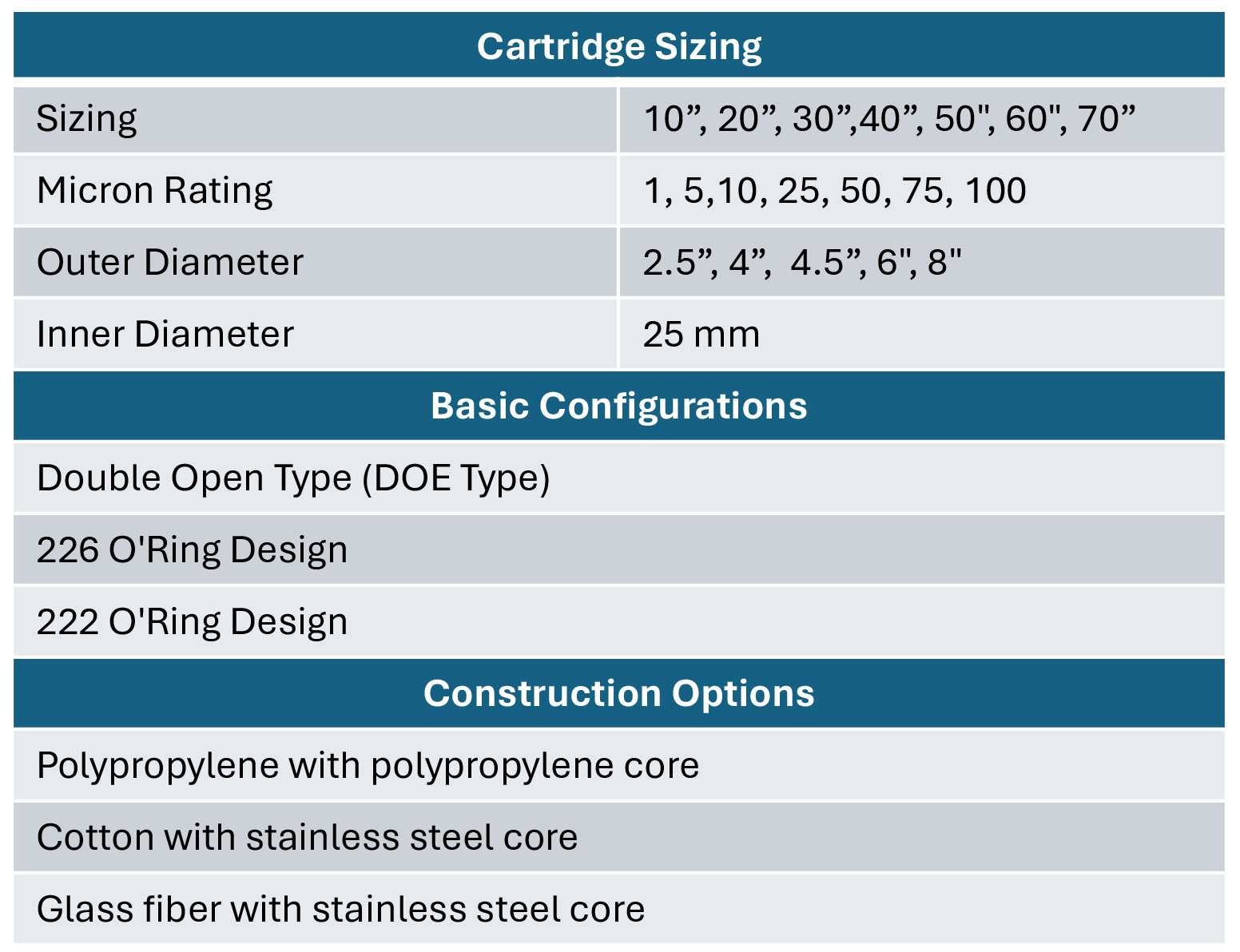Select the 226 O'Ring Design row

[619, 549]
